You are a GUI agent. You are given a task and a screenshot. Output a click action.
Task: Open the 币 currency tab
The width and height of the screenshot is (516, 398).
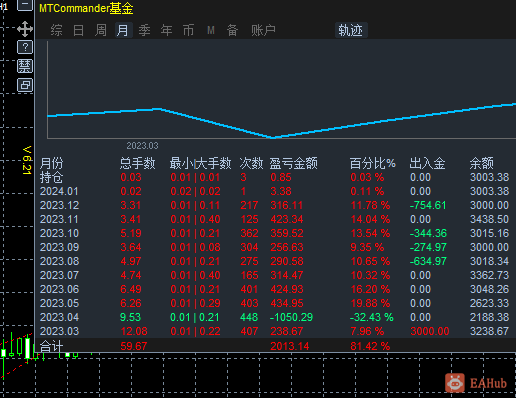[x=188, y=30]
